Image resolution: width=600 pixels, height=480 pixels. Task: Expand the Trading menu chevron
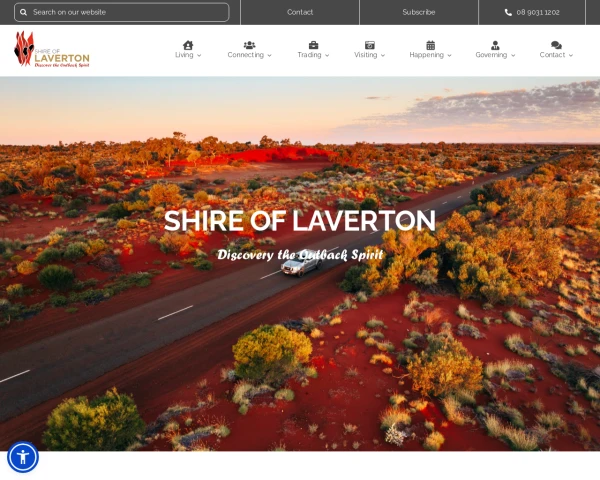327,56
